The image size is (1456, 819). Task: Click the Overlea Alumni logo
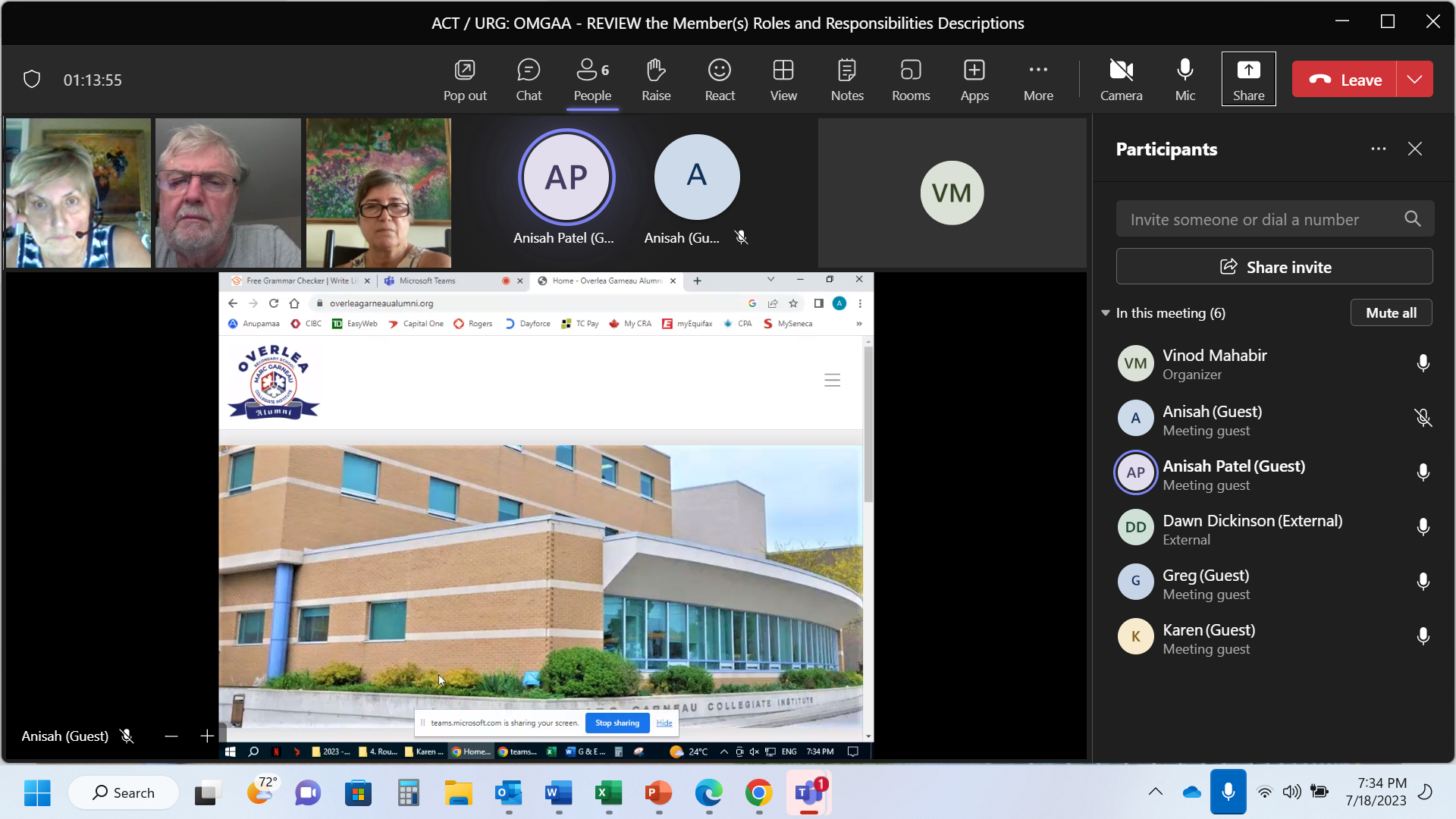coord(274,381)
